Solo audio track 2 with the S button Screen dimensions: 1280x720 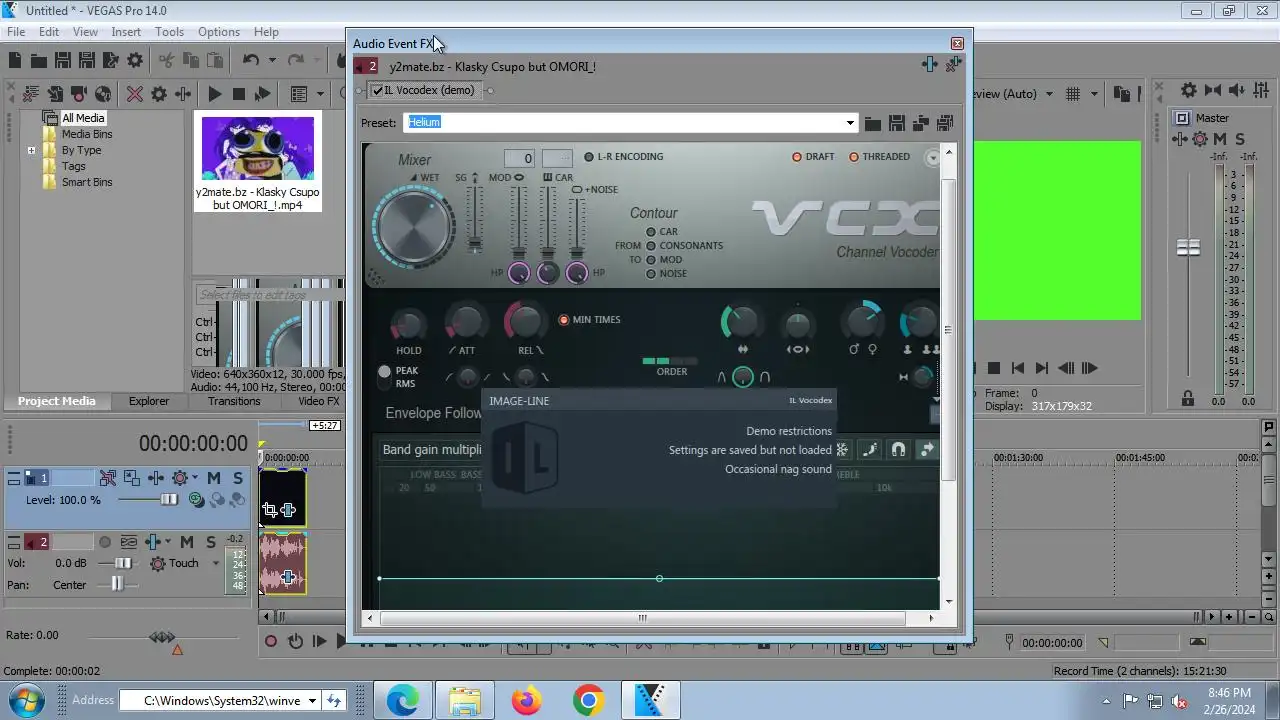211,542
